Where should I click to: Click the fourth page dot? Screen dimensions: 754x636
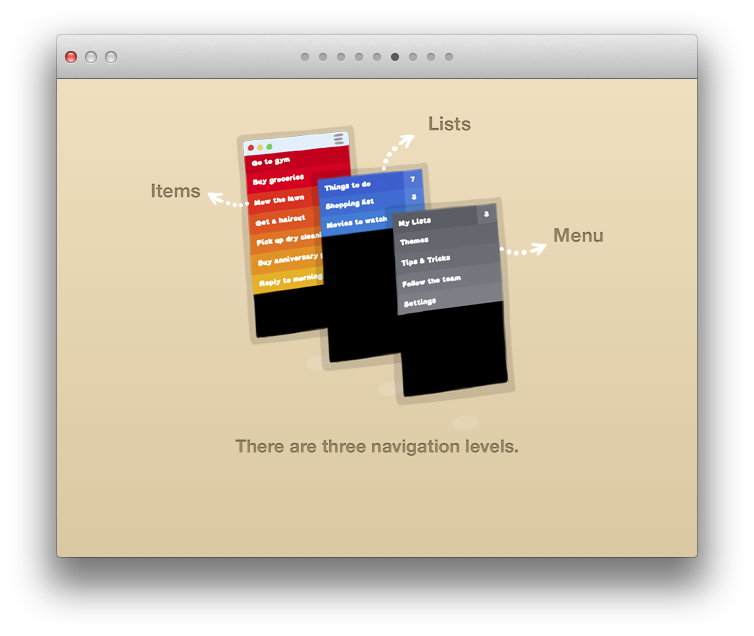coord(359,57)
